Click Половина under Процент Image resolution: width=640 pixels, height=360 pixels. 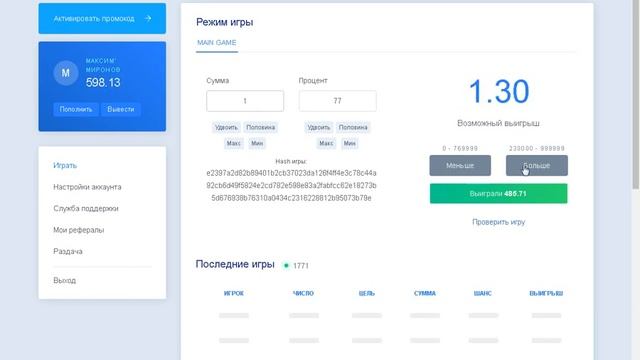pos(353,127)
